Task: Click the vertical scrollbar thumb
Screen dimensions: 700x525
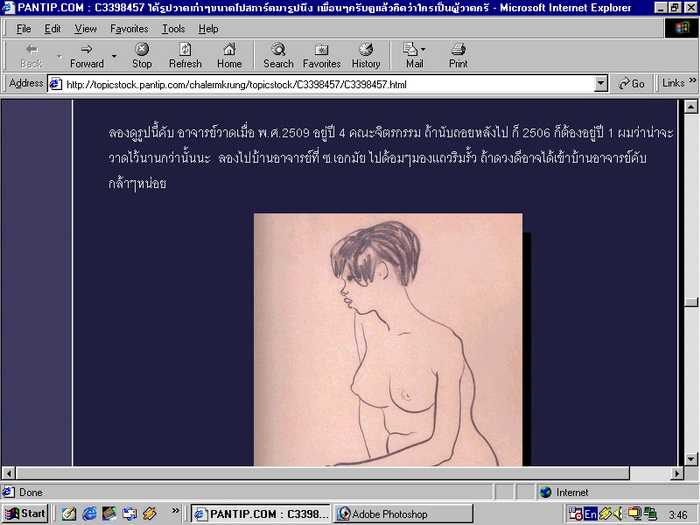Action: [691, 302]
